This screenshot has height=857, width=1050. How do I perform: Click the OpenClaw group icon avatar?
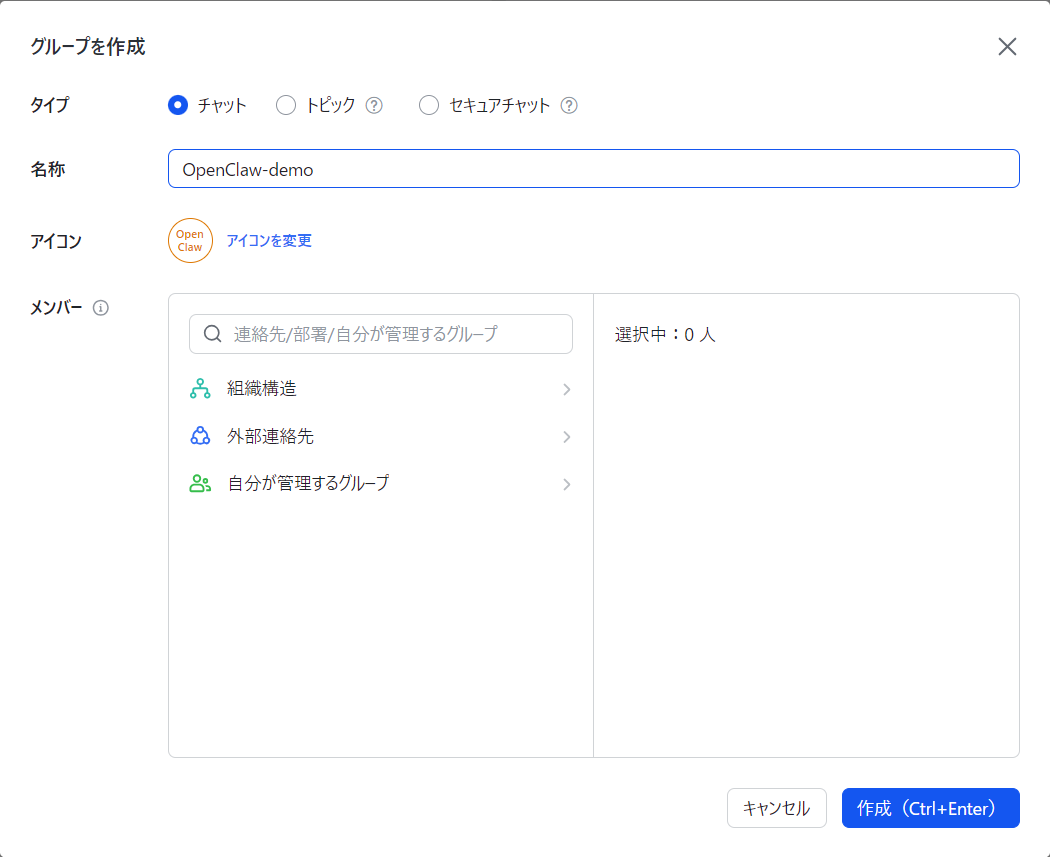click(x=190, y=240)
